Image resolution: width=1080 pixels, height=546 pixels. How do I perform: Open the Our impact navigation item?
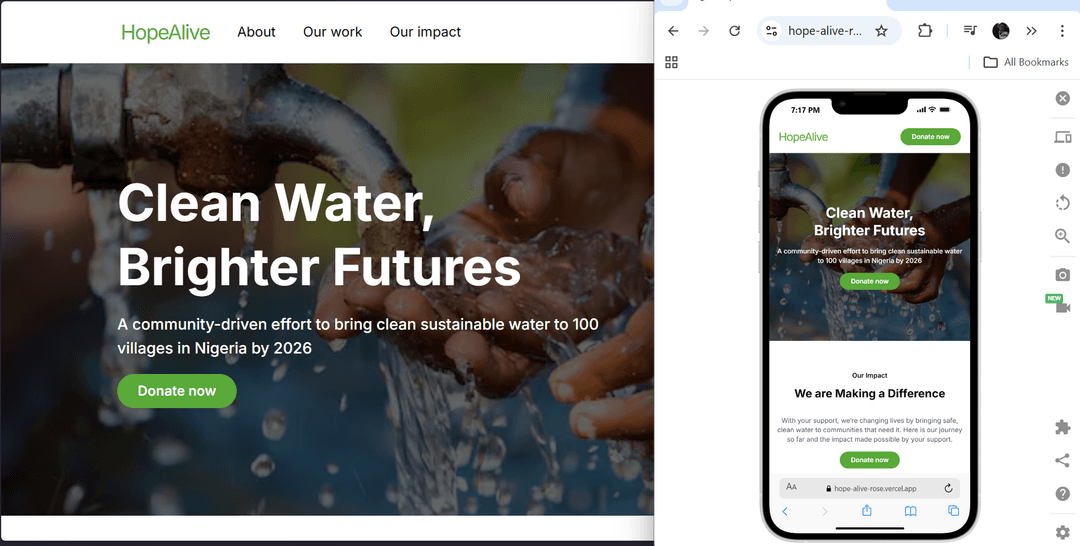click(x=425, y=32)
